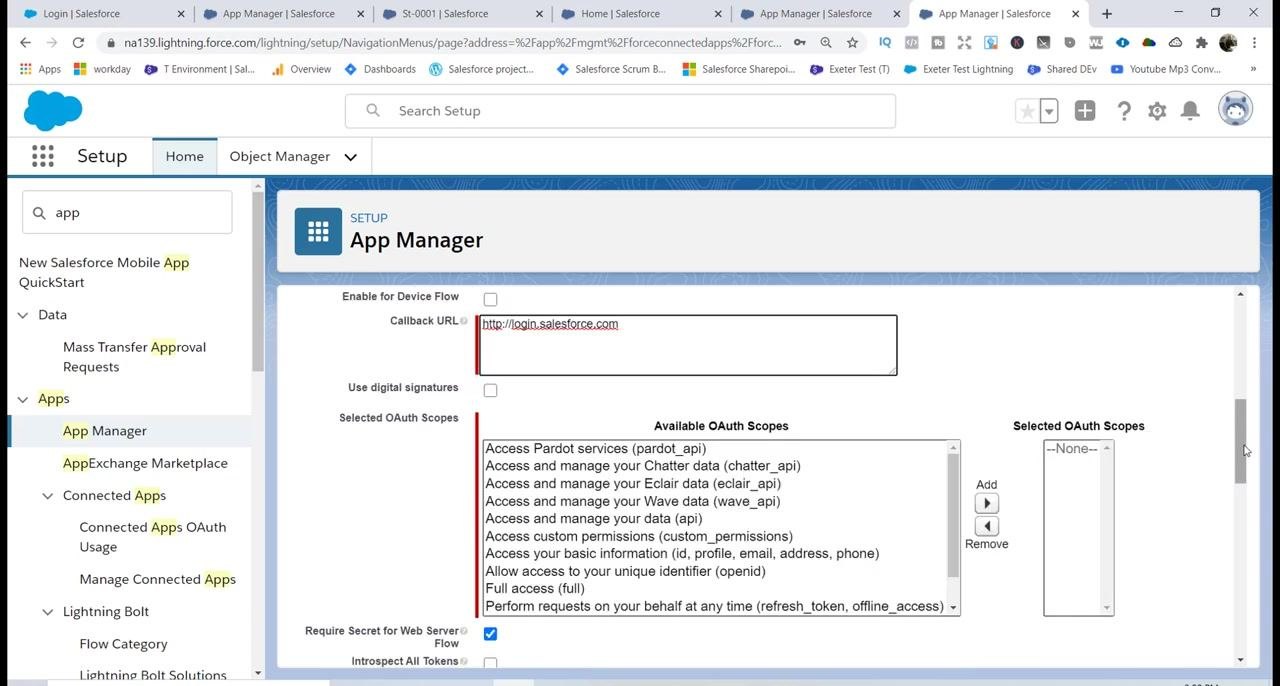Toggle Use digital signatures checkbox
The height and width of the screenshot is (686, 1280).
coord(490,390)
